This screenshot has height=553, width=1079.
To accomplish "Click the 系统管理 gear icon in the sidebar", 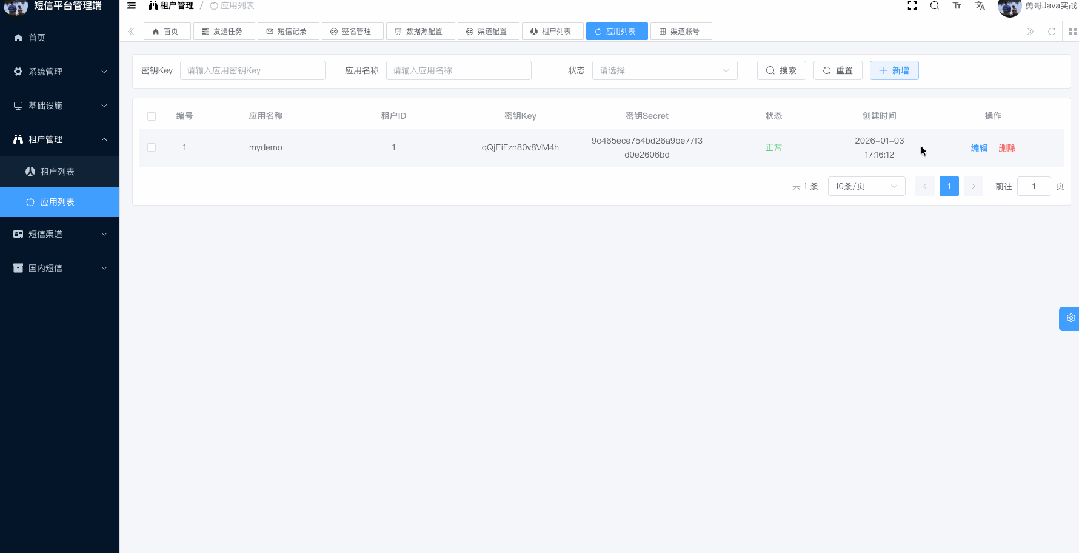I will click(x=19, y=72).
